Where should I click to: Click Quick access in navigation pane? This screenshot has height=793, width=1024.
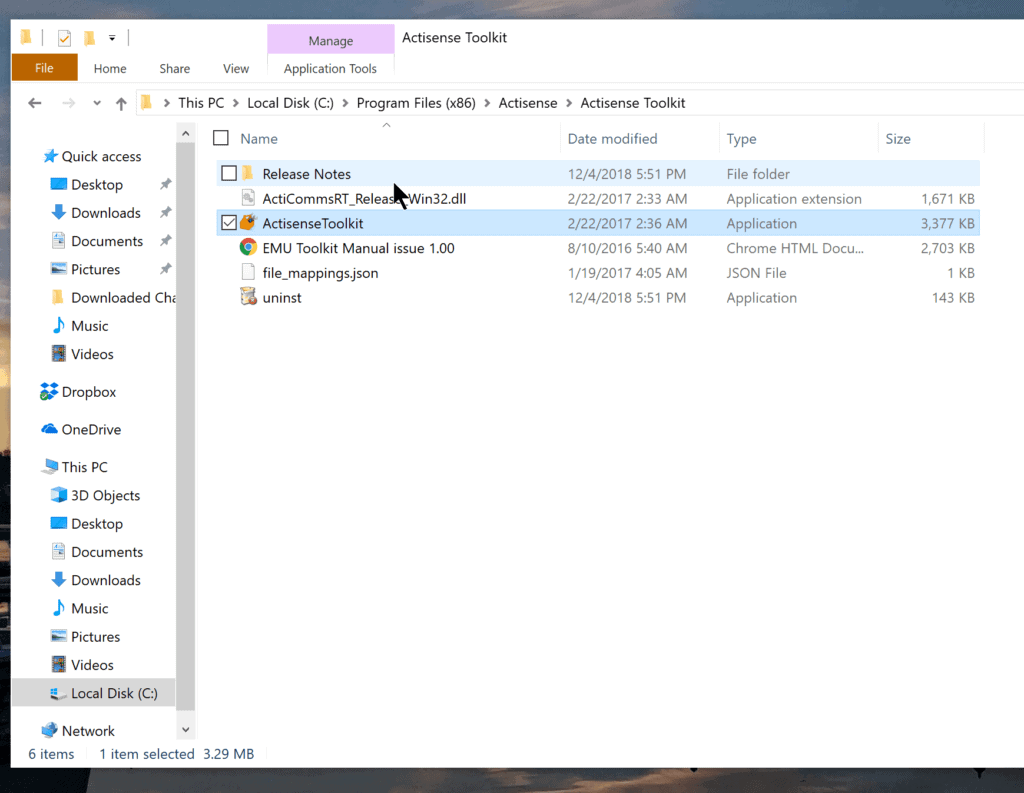[x=101, y=156]
